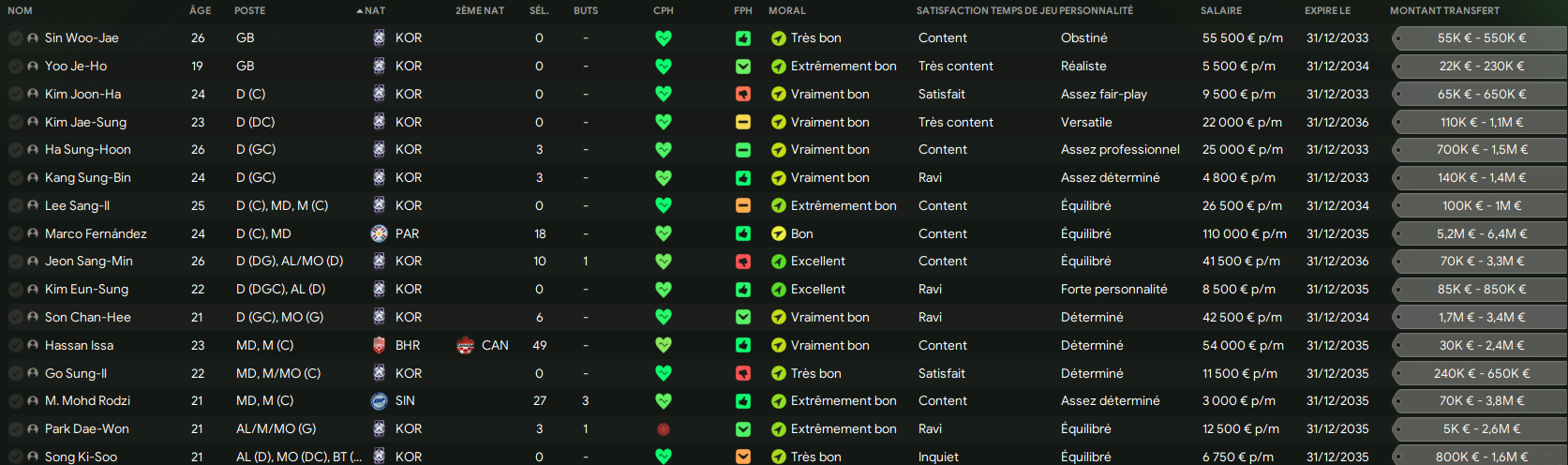
Task: Click Kim Jae-Sung's yellow form icon
Action: (743, 122)
